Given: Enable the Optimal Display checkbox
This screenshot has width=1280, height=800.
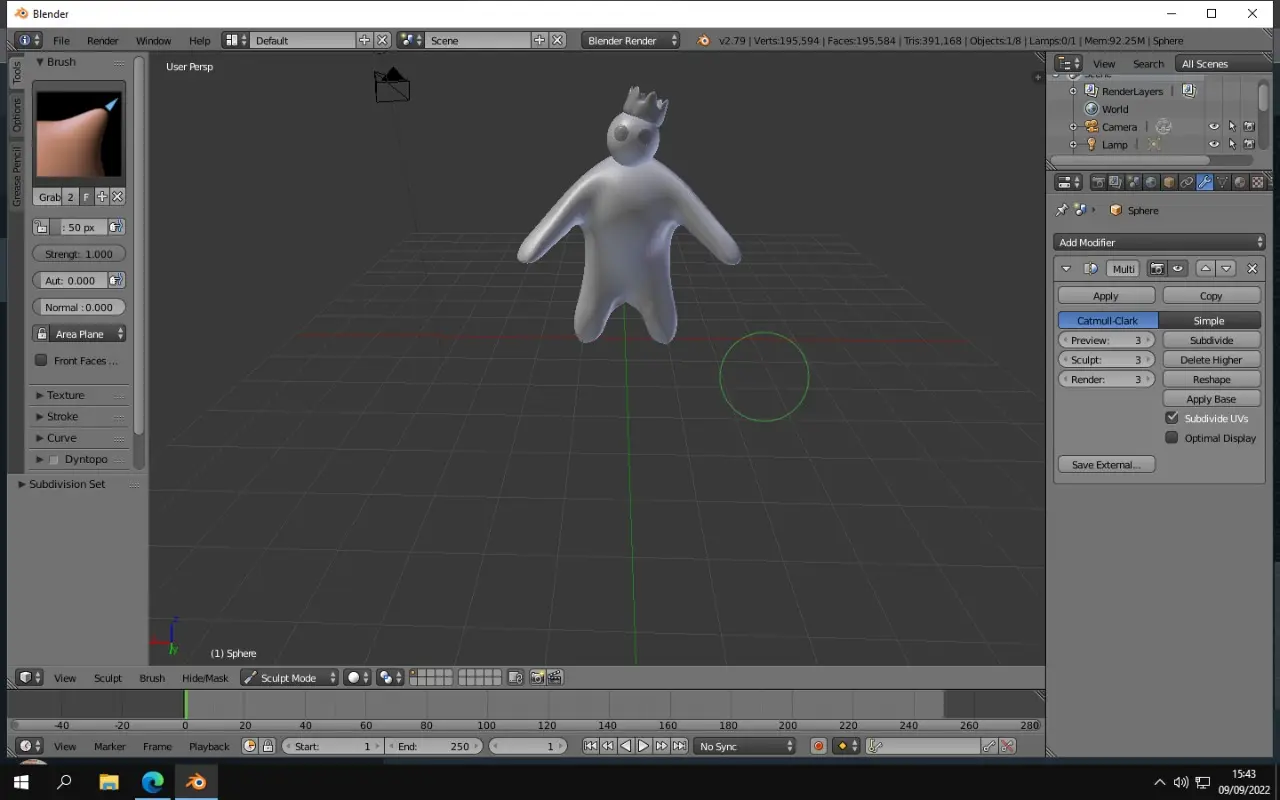Looking at the screenshot, I should click(1172, 438).
